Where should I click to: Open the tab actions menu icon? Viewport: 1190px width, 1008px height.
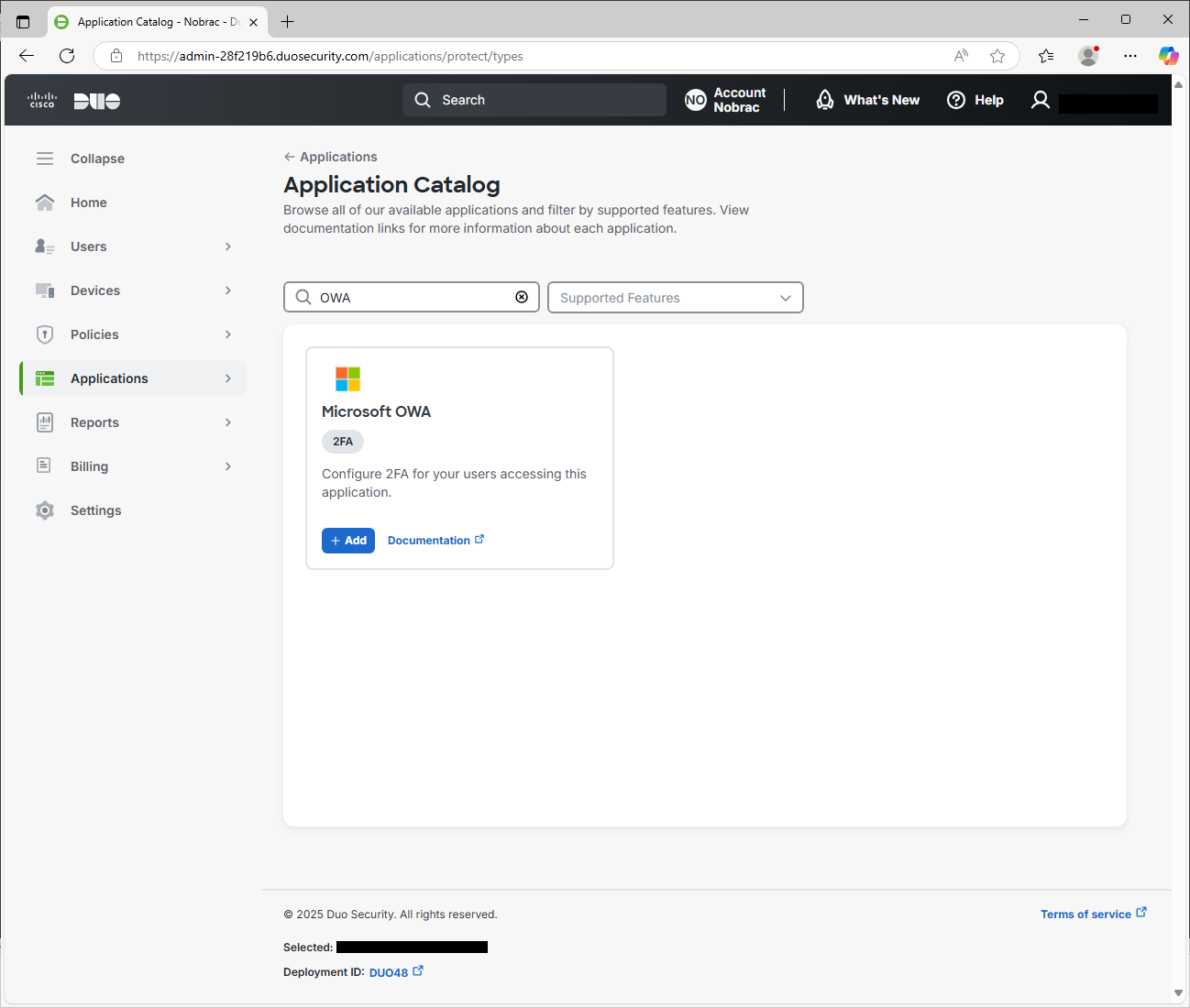(x=23, y=21)
